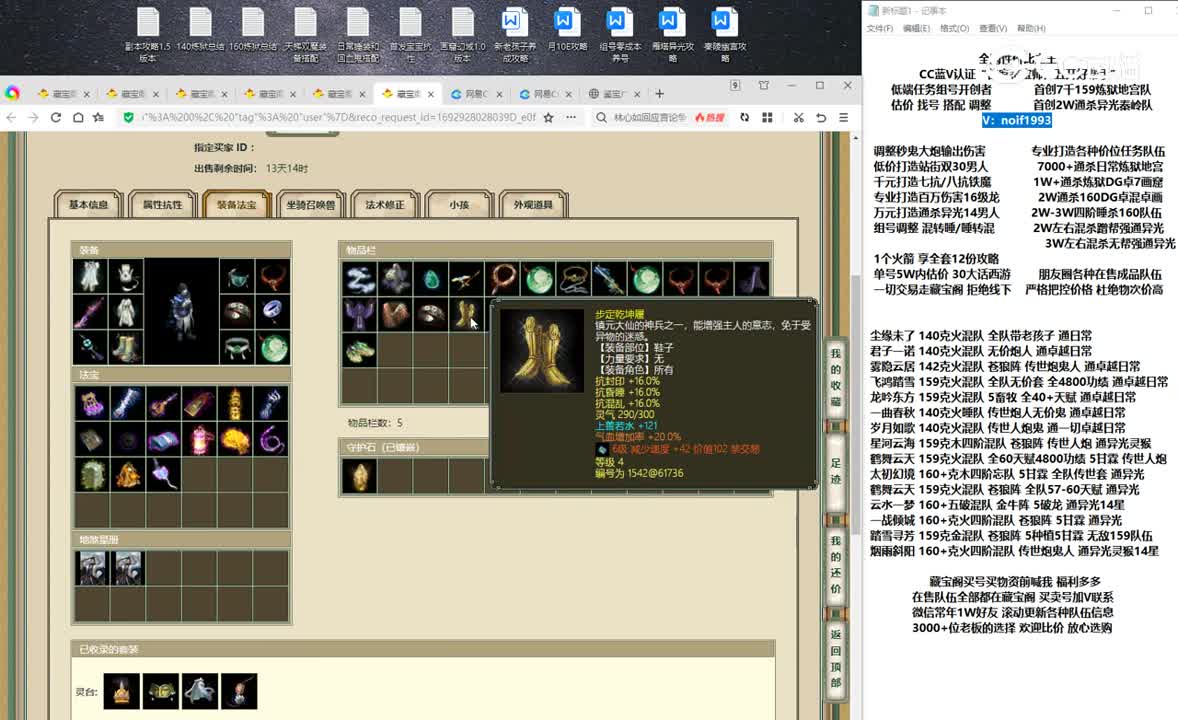
Task: Open Notepad 查看(V) menu
Action: [x=993, y=29]
